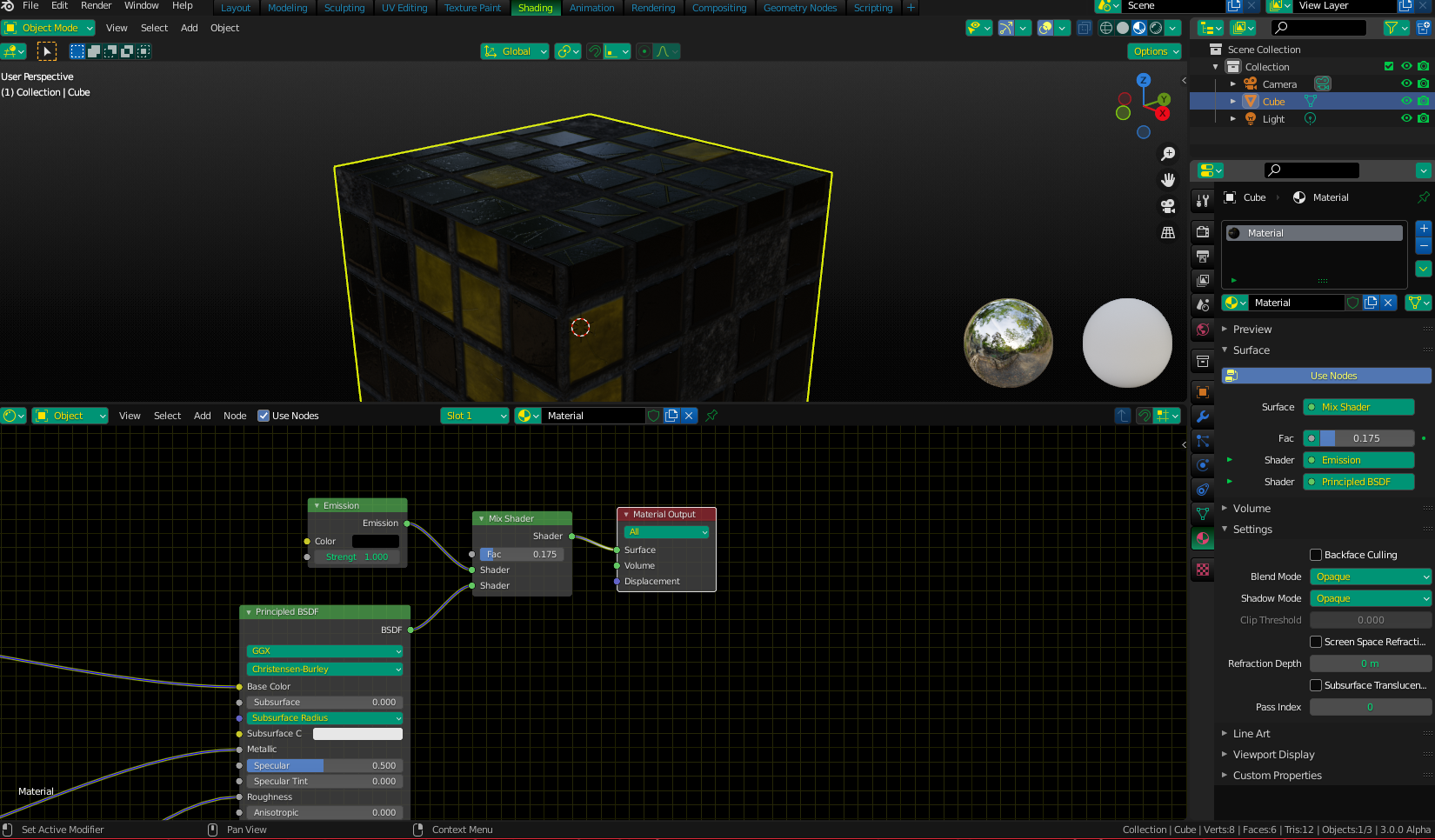Uncheck Collection exclude checkbox in outliner
The width and height of the screenshot is (1435, 840).
click(1389, 66)
